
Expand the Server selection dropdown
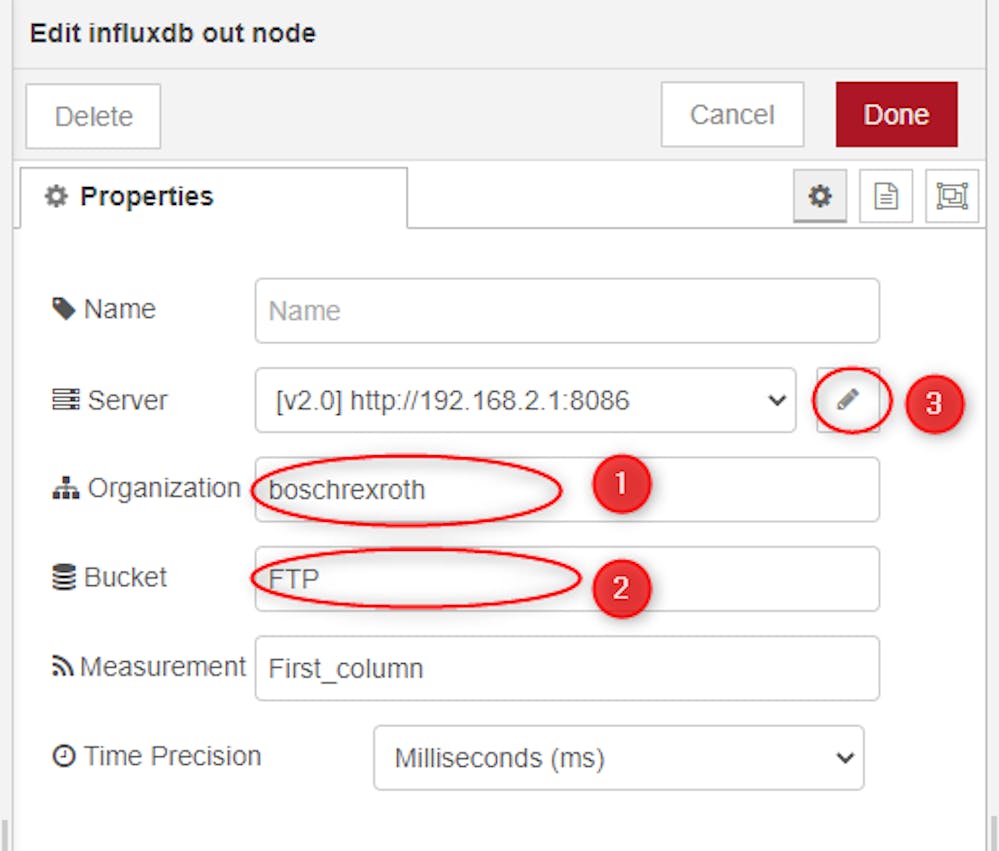(526, 400)
